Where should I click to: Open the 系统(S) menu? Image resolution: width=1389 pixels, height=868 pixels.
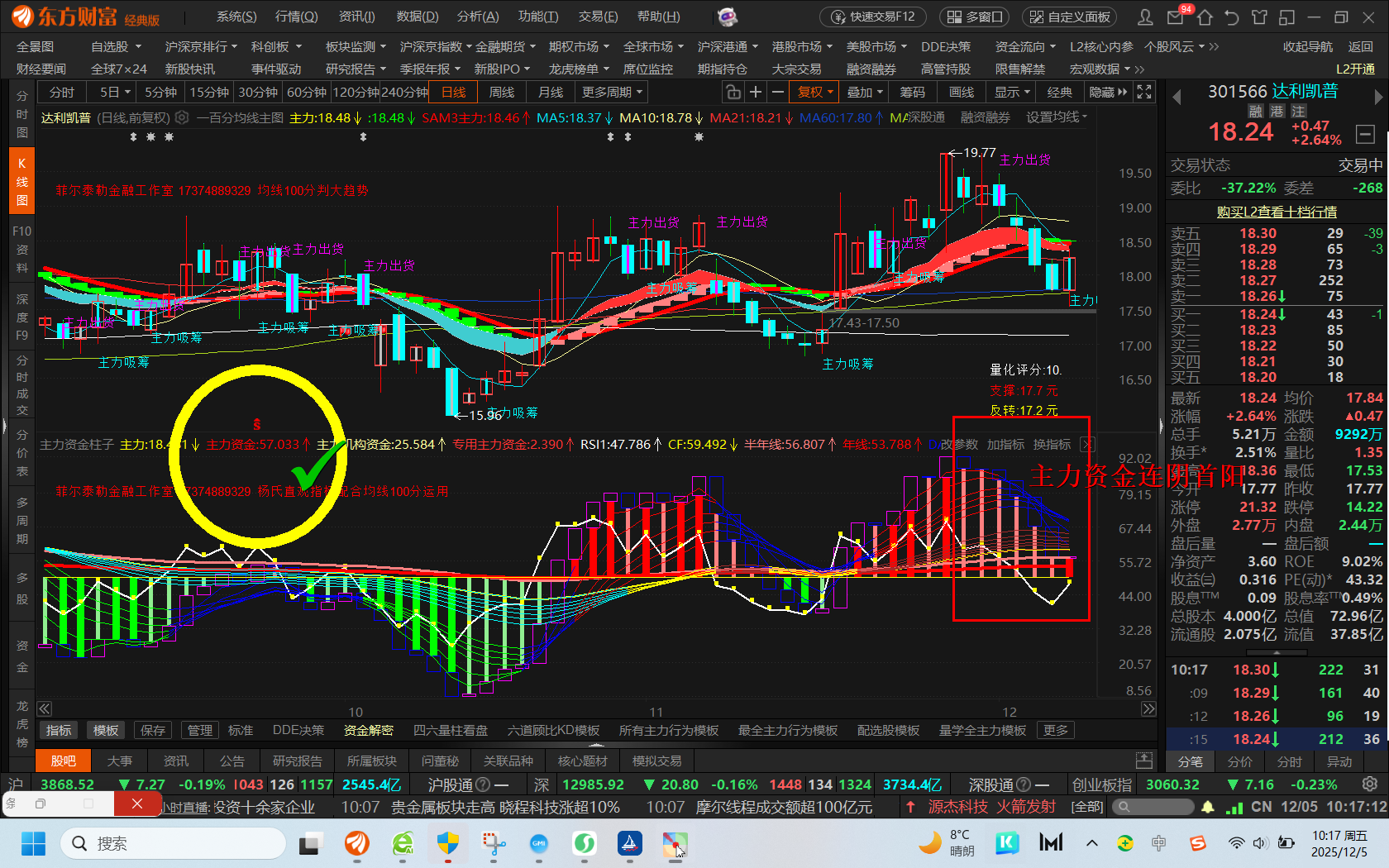236,17
